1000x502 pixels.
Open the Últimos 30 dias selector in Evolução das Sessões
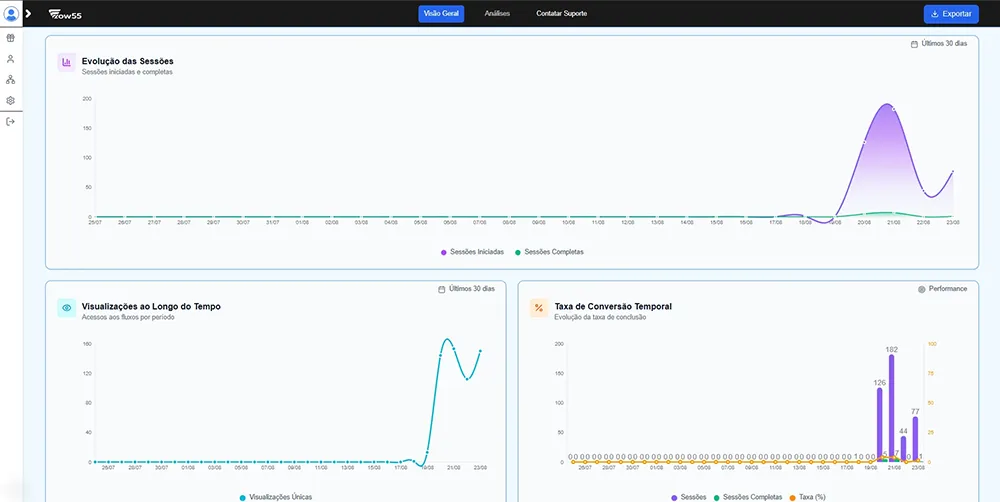pos(939,44)
